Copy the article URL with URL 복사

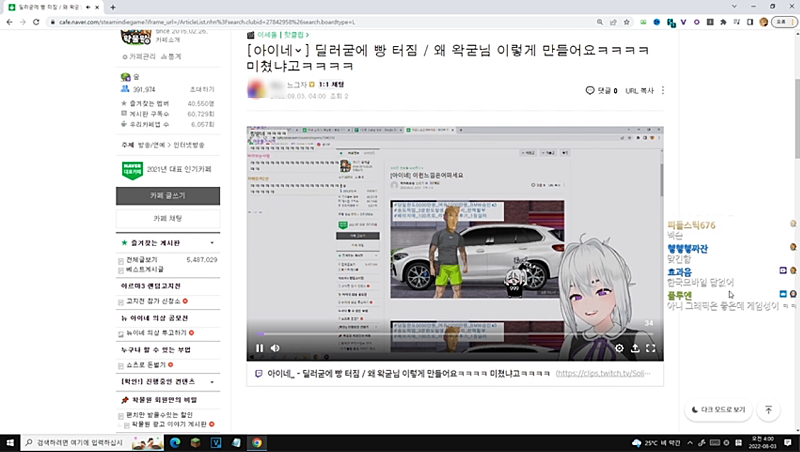click(x=639, y=91)
